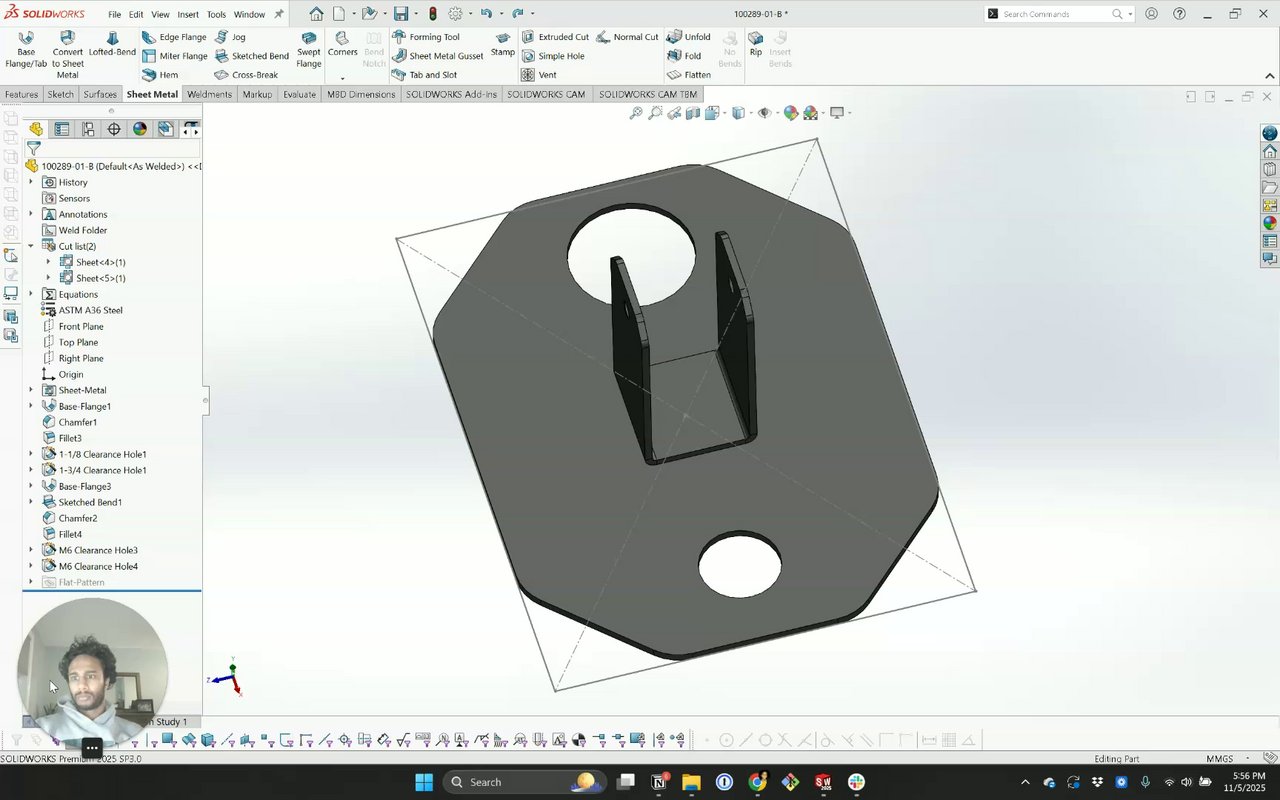The height and width of the screenshot is (800, 1280).
Task: Open the DisplayManager tab
Action: pyautogui.click(x=140, y=129)
